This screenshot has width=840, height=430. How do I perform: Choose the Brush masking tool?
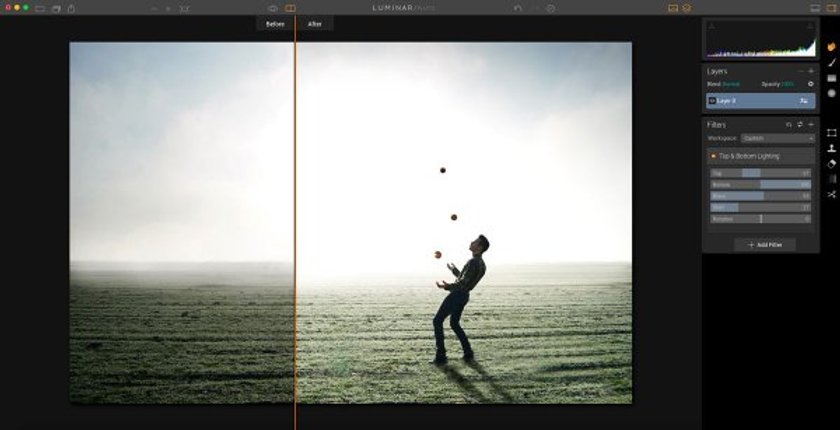coord(831,62)
